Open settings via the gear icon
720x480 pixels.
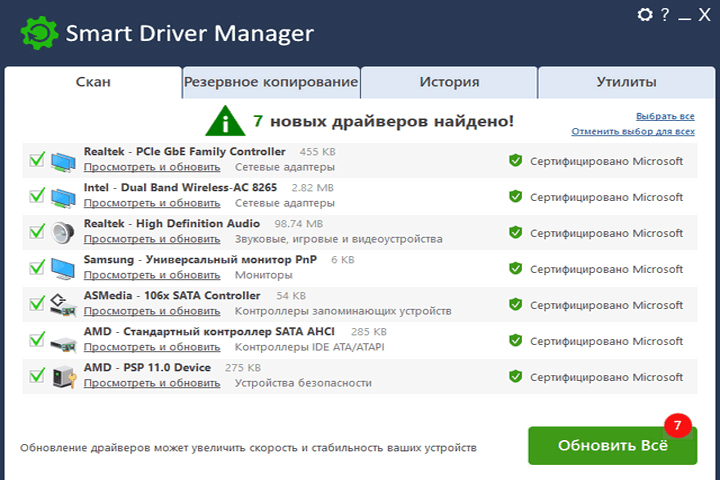coord(645,15)
